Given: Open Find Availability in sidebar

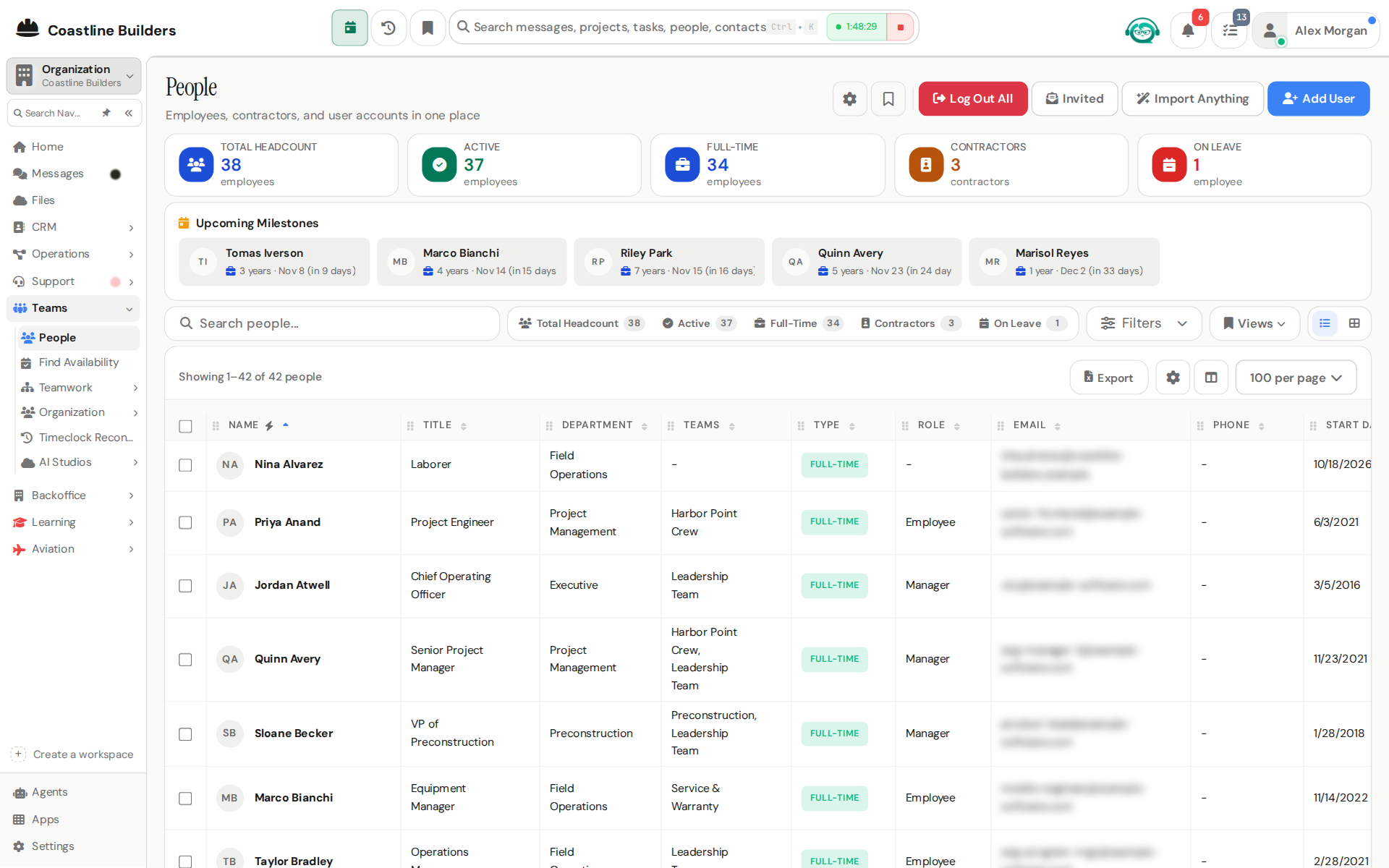Looking at the screenshot, I should (x=78, y=362).
